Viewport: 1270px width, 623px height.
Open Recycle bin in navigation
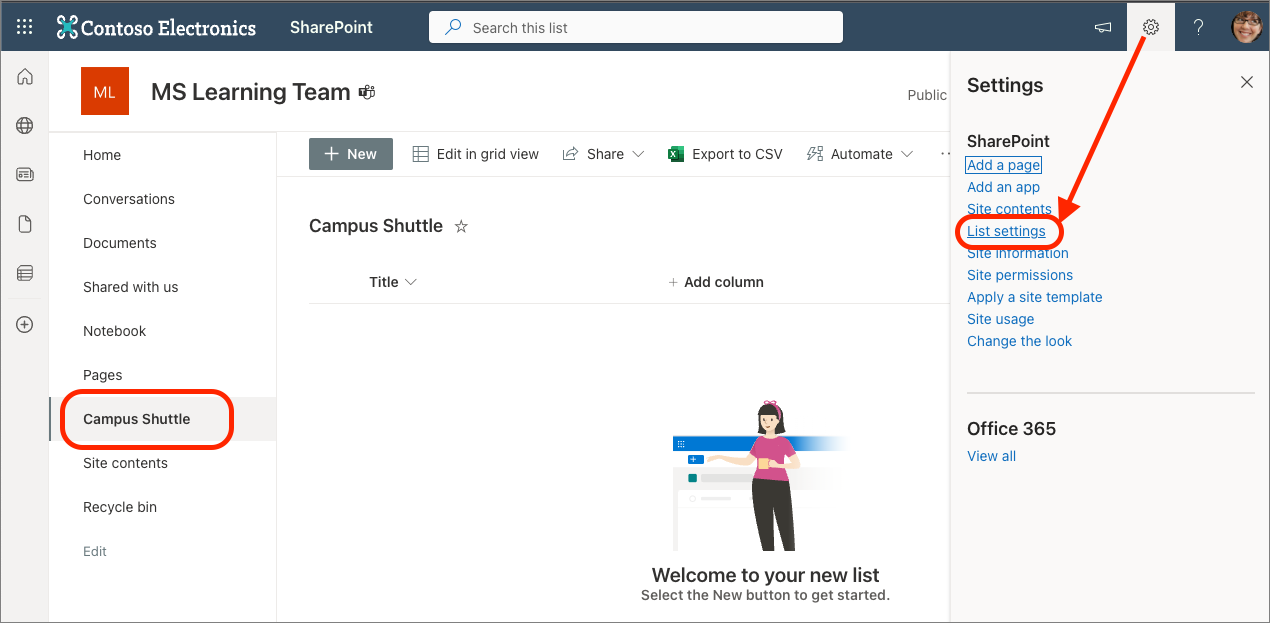[x=120, y=507]
